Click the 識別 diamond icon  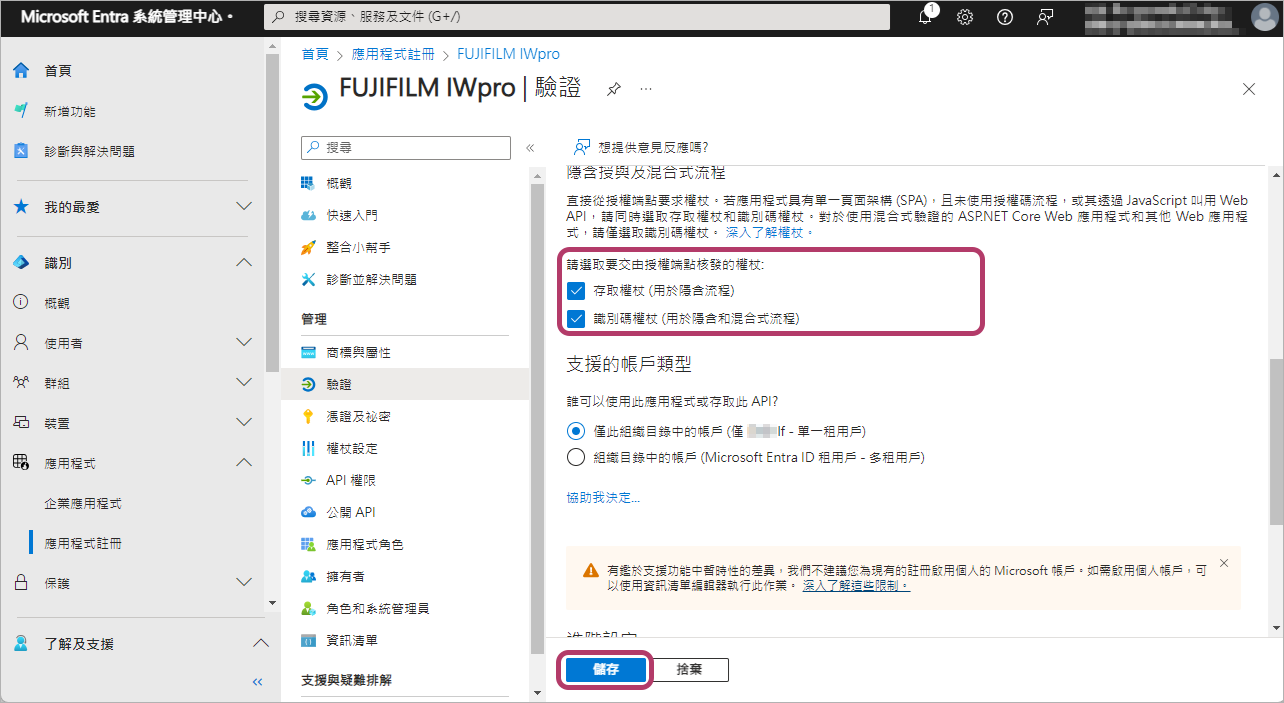click(x=21, y=263)
